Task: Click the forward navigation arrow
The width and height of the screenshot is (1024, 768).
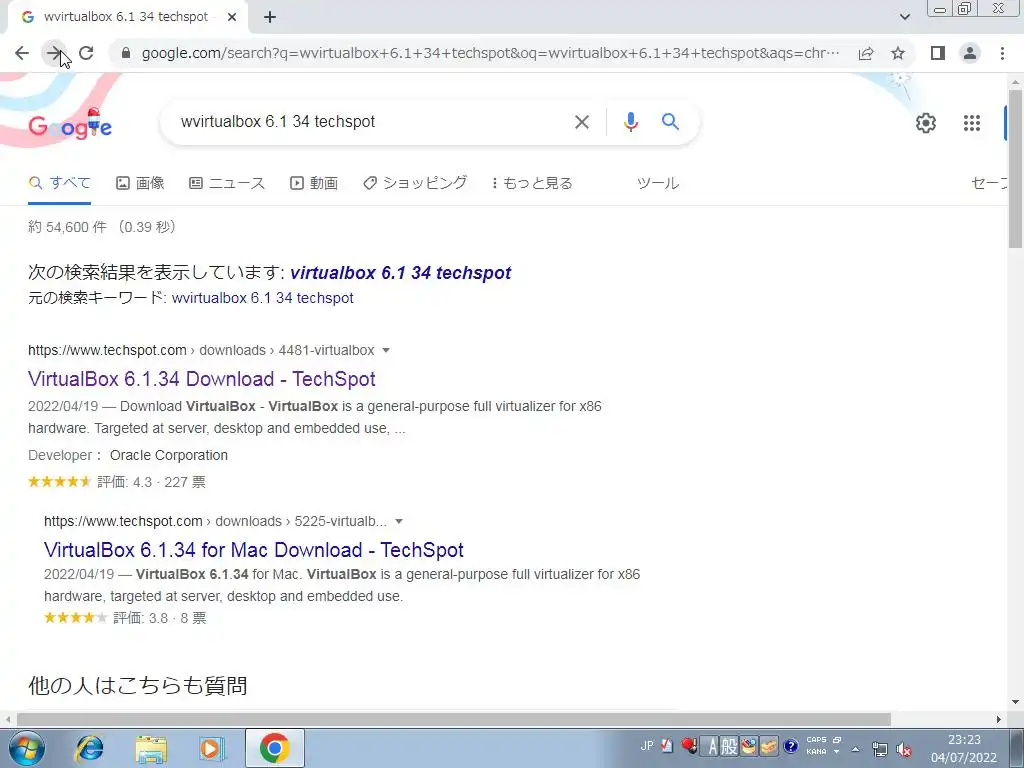Action: point(54,53)
